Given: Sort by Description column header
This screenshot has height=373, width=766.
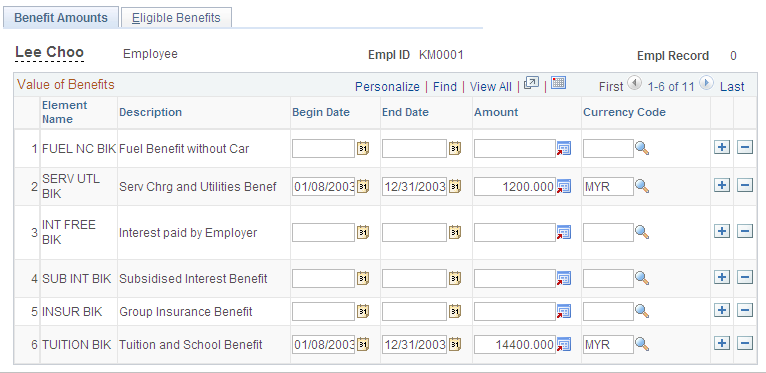Looking at the screenshot, I should coord(150,112).
